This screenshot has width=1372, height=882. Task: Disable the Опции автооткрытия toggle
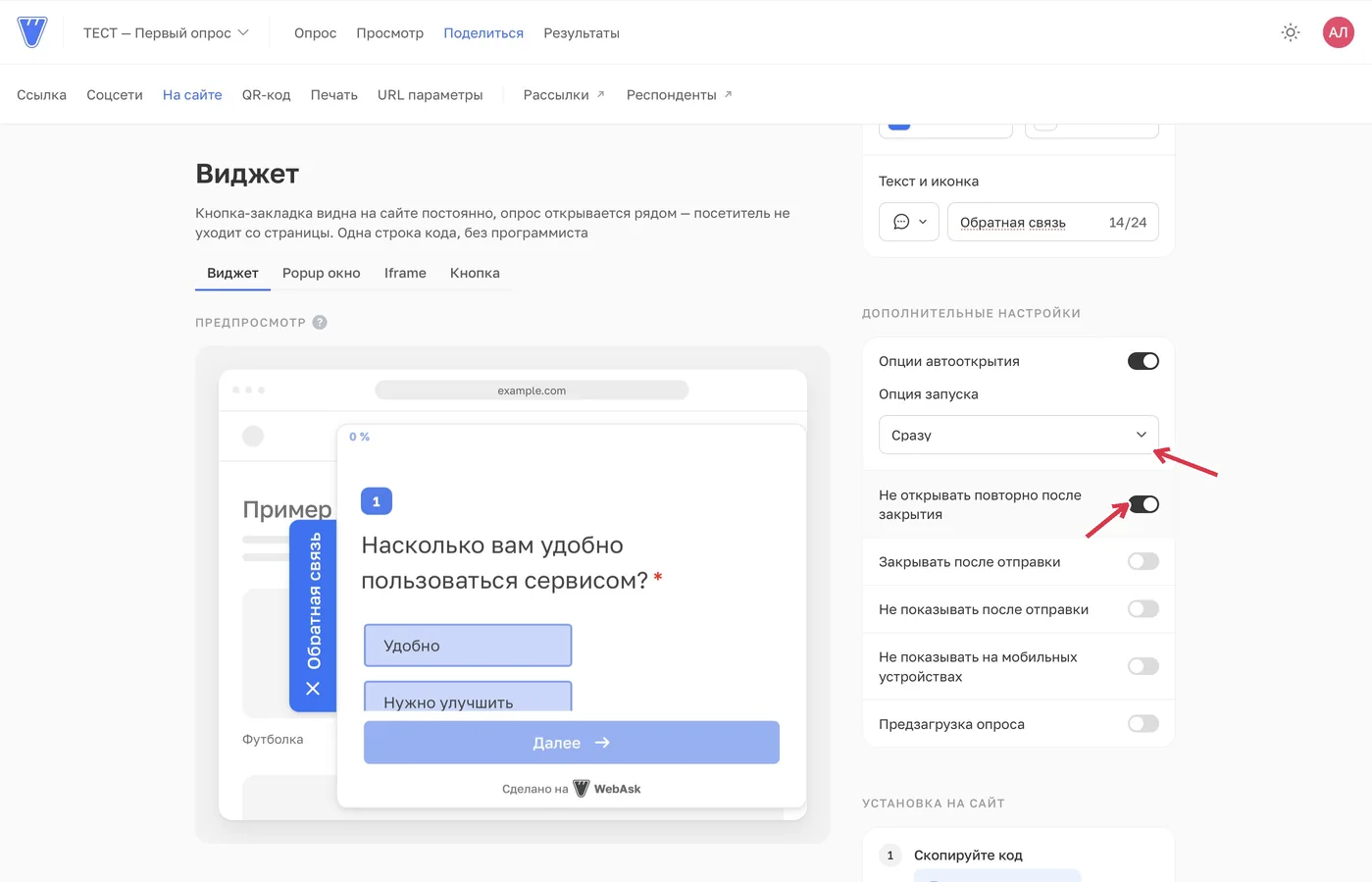click(x=1143, y=361)
